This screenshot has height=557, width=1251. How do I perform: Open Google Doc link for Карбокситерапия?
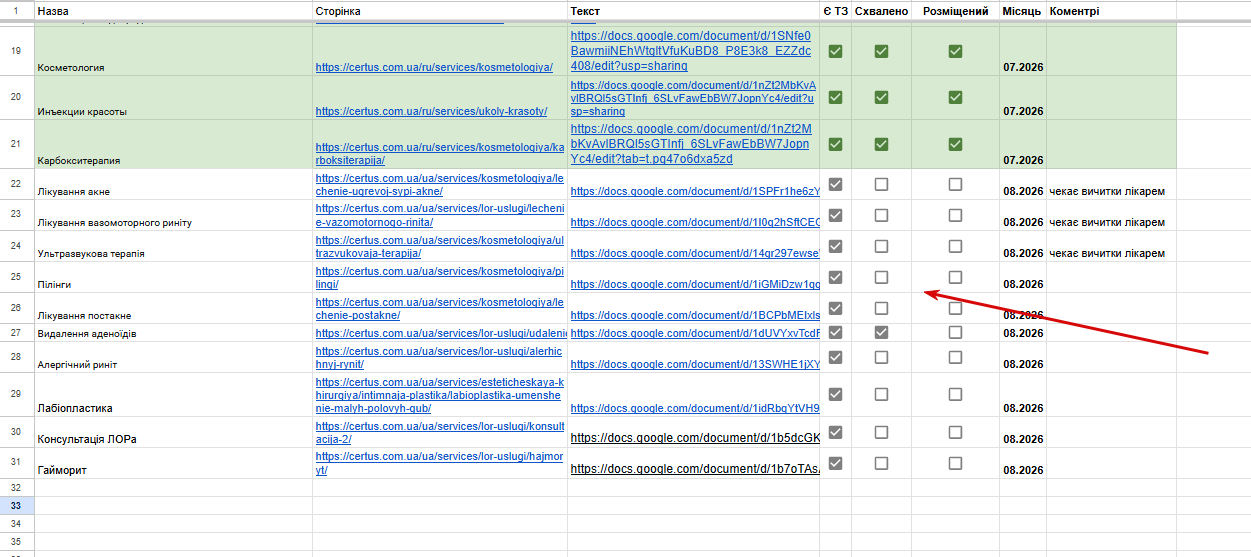tap(691, 144)
